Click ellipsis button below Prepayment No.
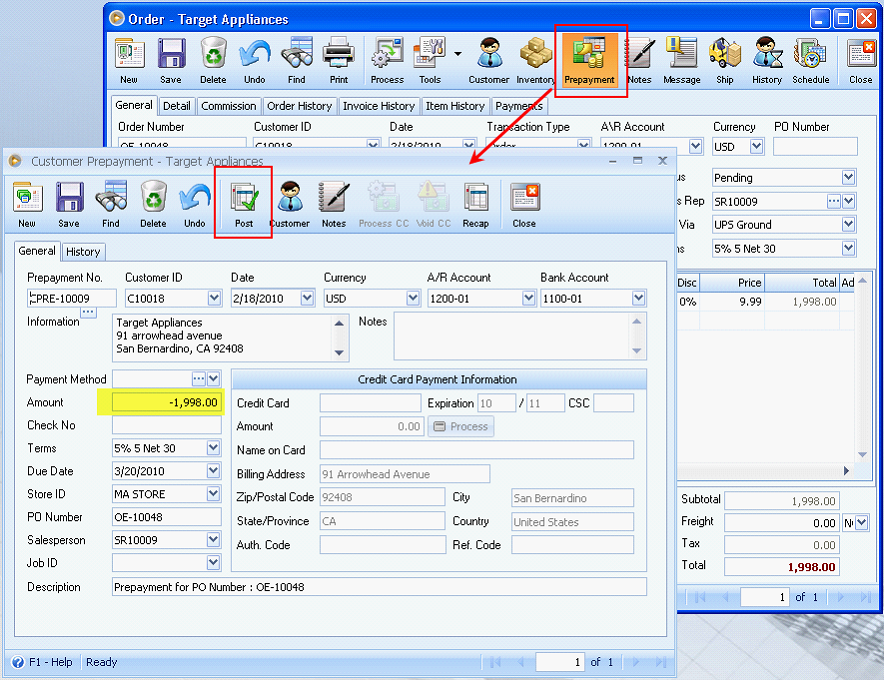885x681 pixels. (x=88, y=311)
